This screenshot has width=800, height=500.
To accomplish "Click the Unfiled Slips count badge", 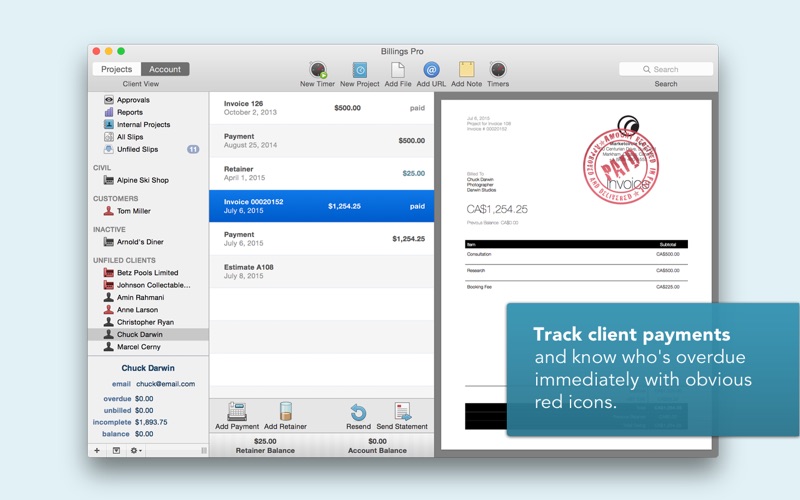I will coord(193,149).
